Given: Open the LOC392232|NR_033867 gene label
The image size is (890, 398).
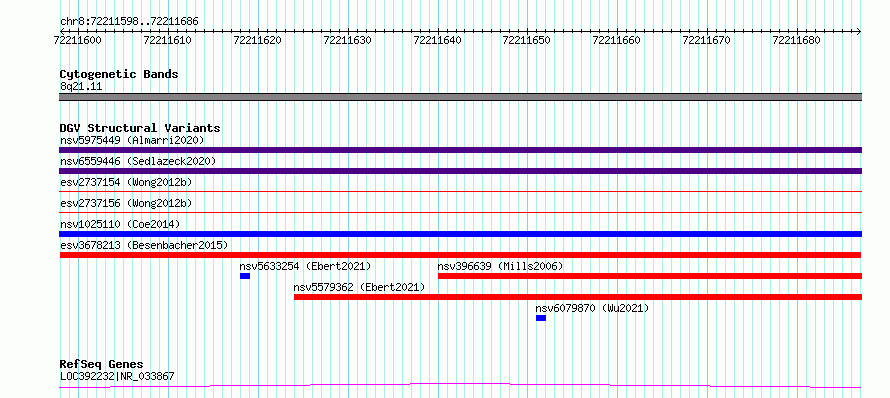Looking at the screenshot, I should click(117, 376).
